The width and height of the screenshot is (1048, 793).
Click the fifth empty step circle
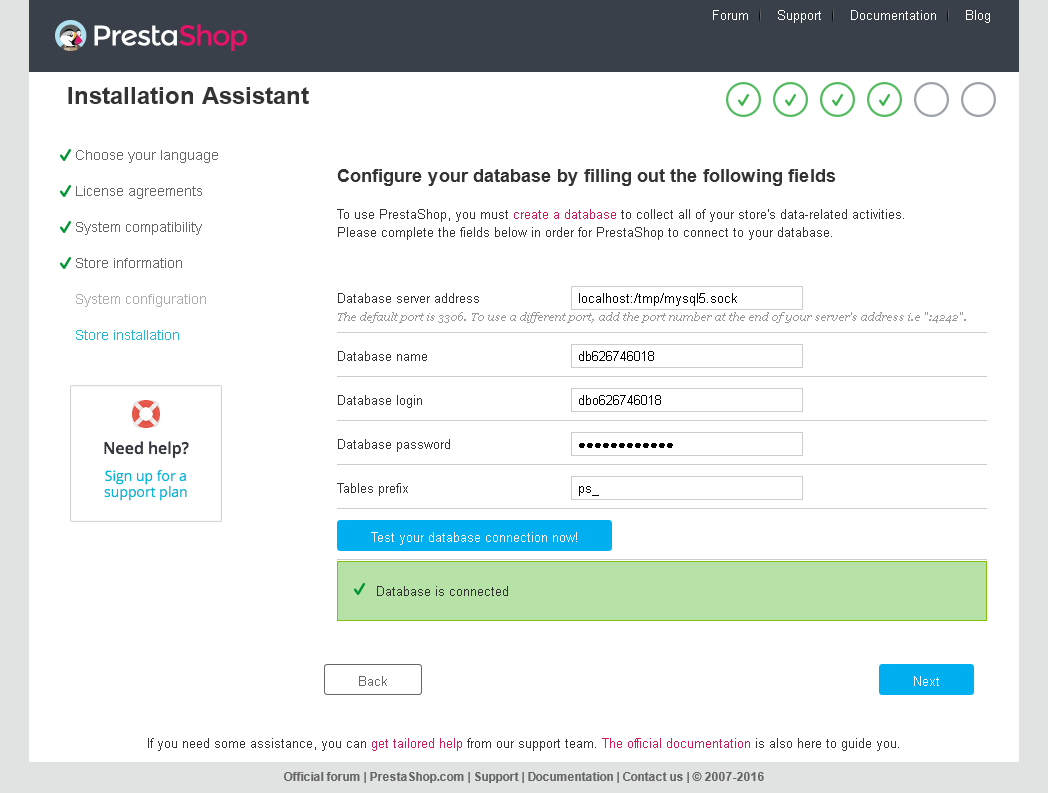(x=931, y=100)
